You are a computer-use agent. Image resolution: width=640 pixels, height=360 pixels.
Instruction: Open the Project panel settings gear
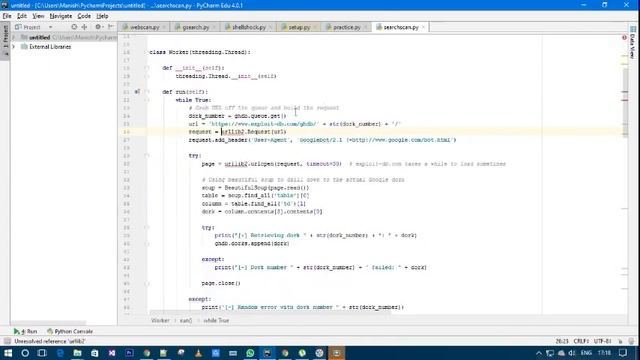pyautogui.click(x=98, y=27)
